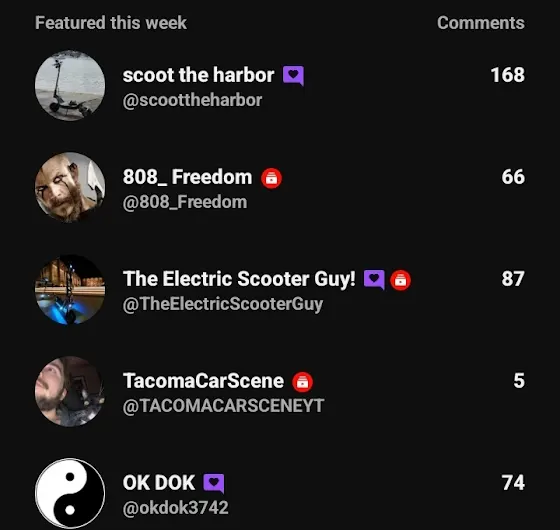Select the TacomaCarScene channel name

point(203,381)
